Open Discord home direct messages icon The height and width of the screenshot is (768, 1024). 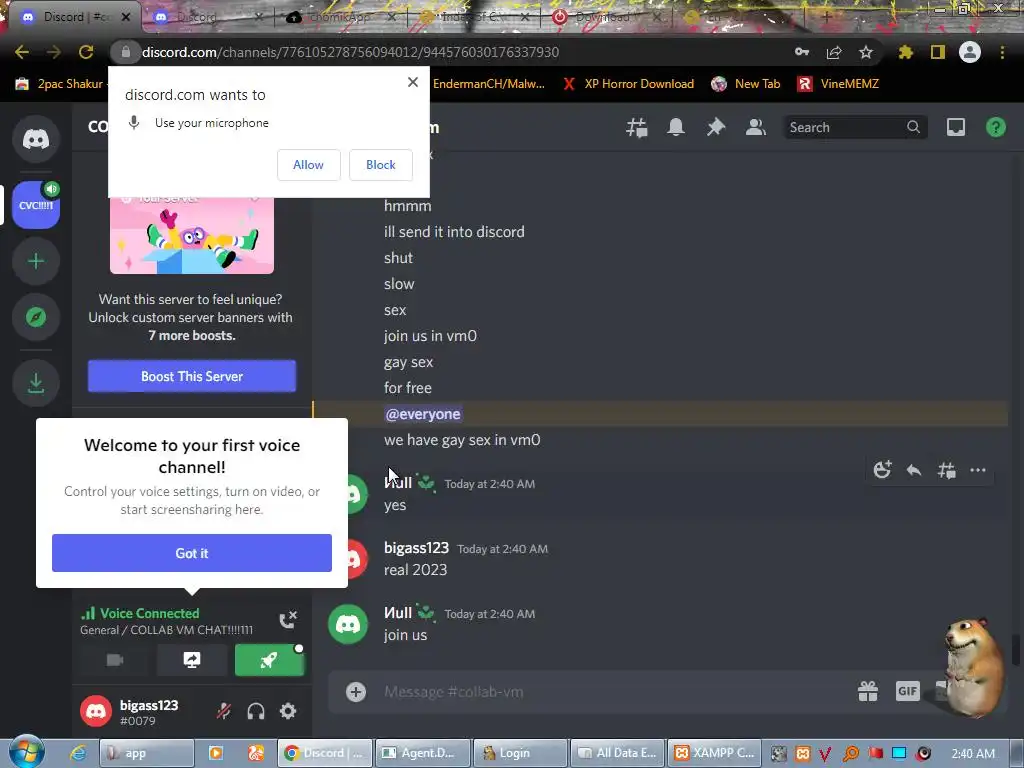tap(36, 139)
